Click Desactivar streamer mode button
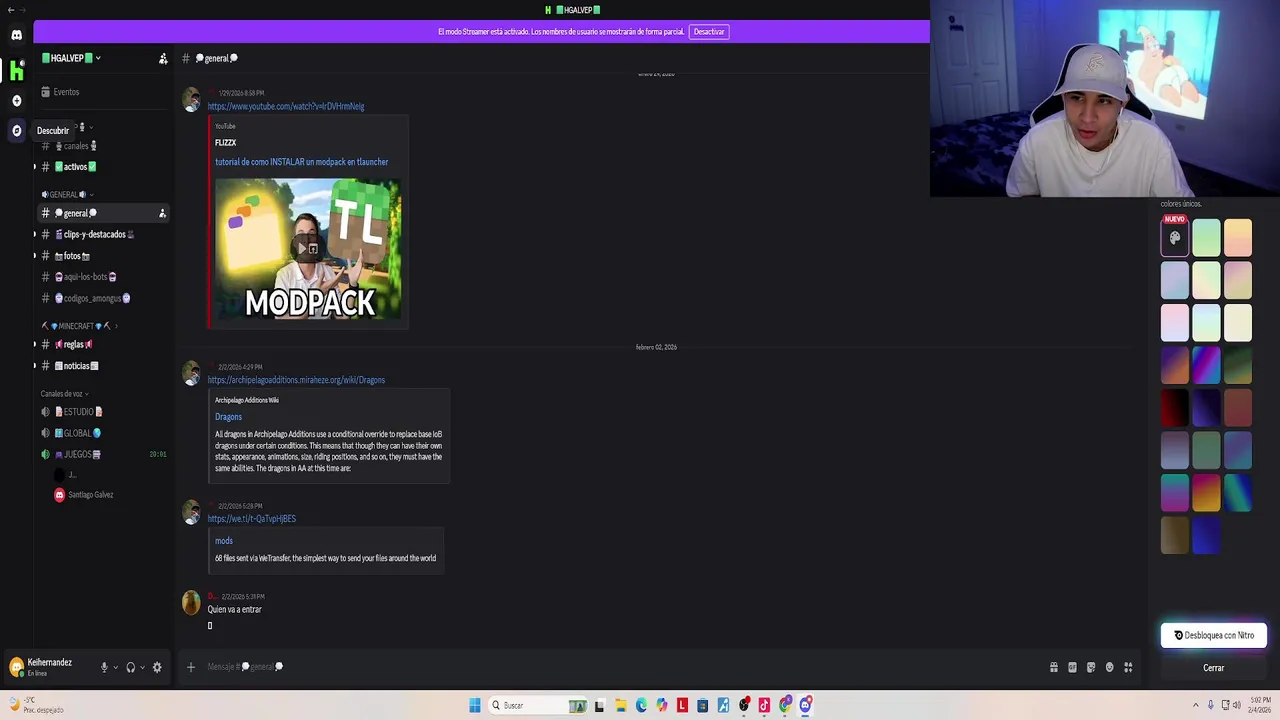The width and height of the screenshot is (1280, 720). pos(709,32)
